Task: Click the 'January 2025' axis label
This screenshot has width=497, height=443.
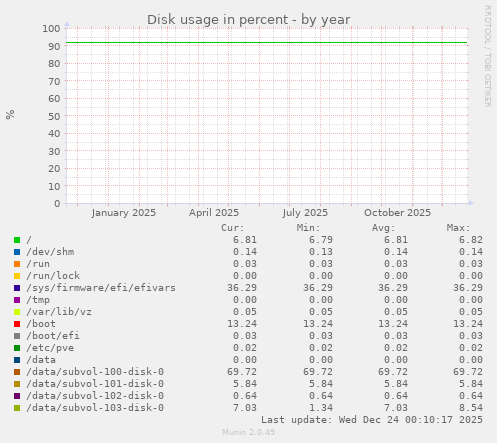Action: pyautogui.click(x=124, y=213)
